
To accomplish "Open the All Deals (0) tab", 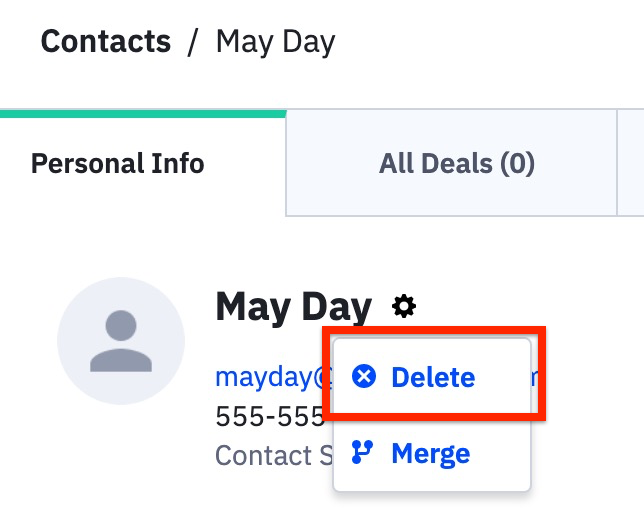I will click(x=456, y=163).
